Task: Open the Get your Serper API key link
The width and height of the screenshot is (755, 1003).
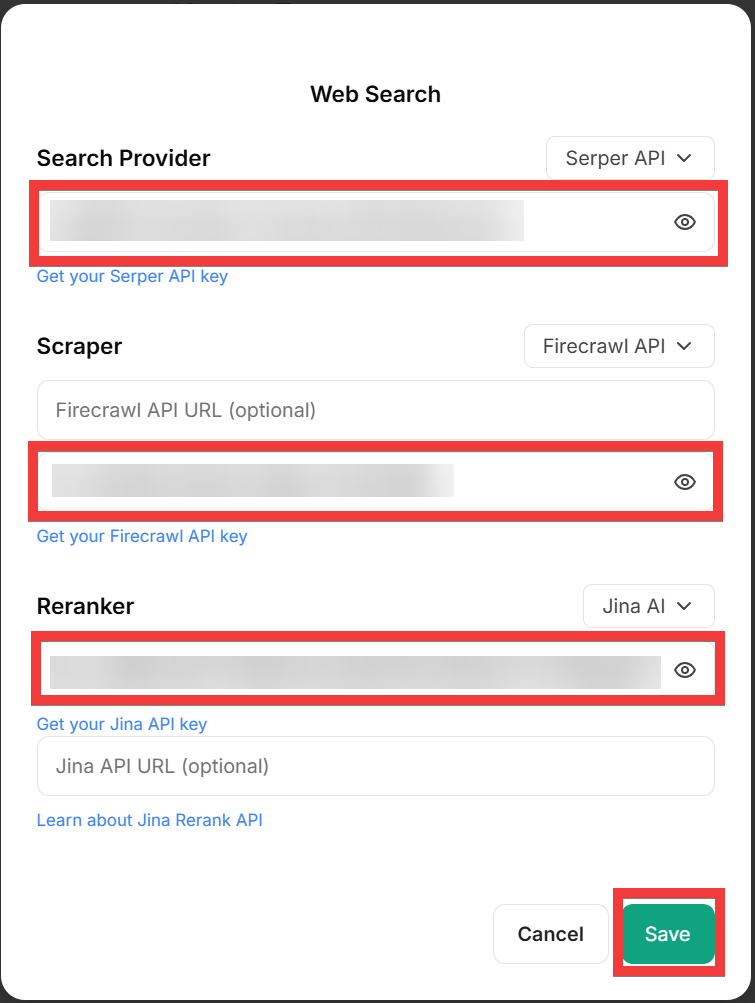Action: [x=132, y=276]
